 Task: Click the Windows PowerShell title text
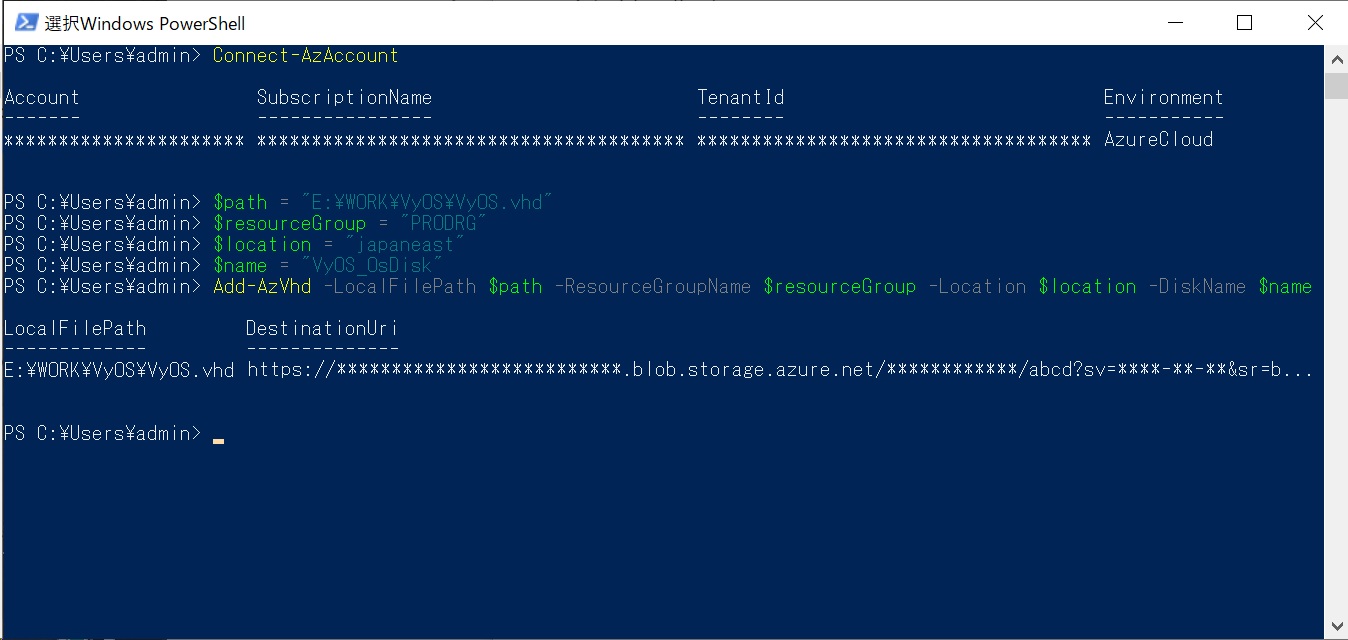click(x=145, y=23)
